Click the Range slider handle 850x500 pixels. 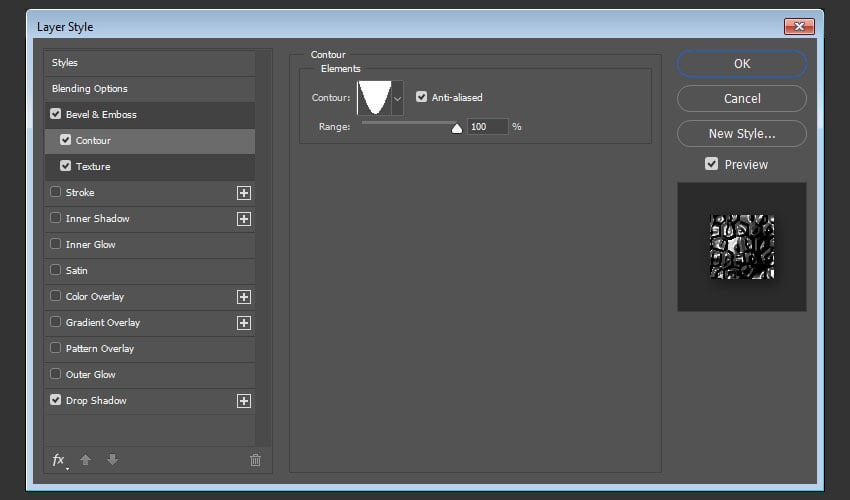click(457, 128)
